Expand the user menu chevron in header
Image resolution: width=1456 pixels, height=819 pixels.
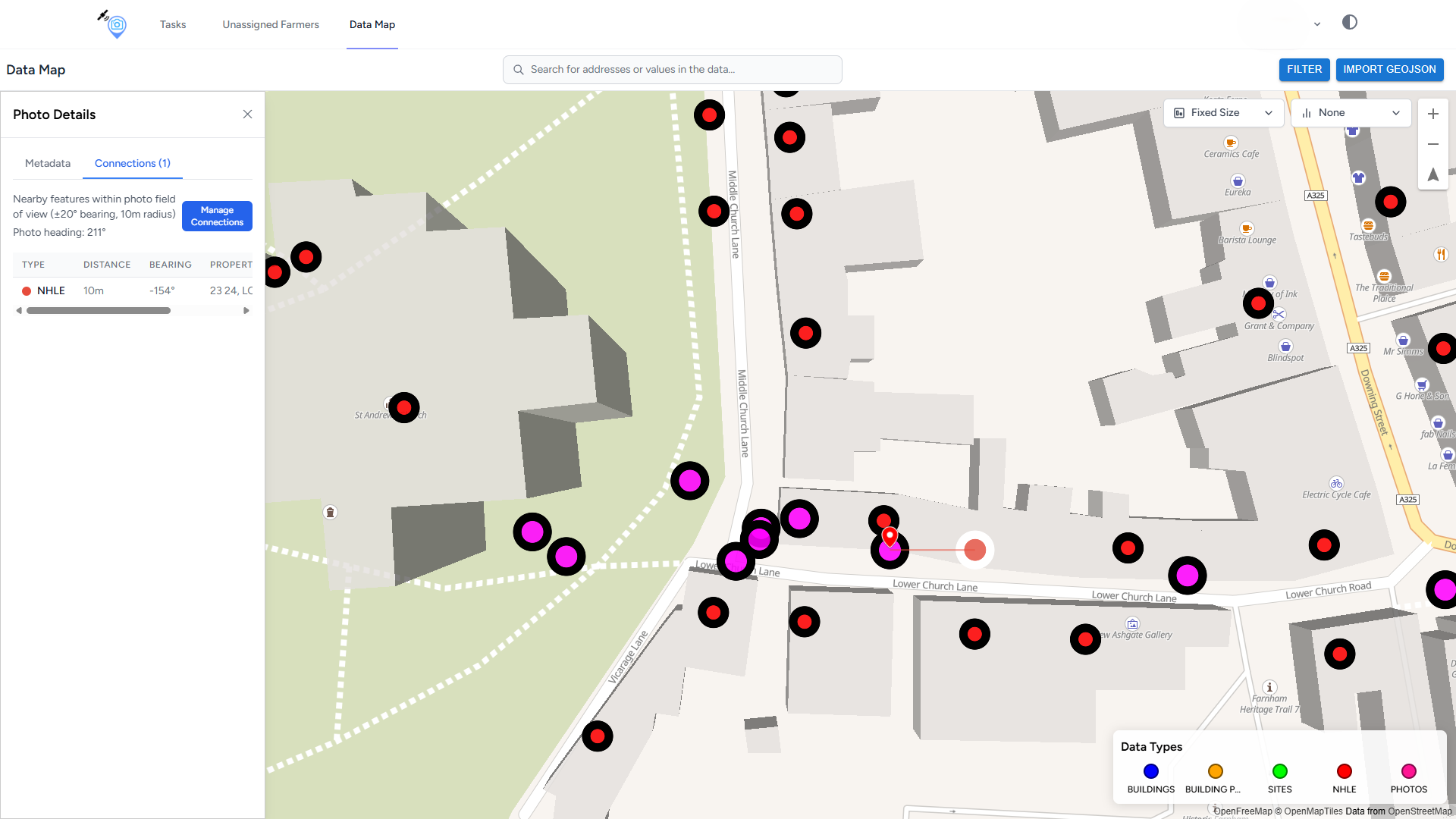pos(1317,24)
